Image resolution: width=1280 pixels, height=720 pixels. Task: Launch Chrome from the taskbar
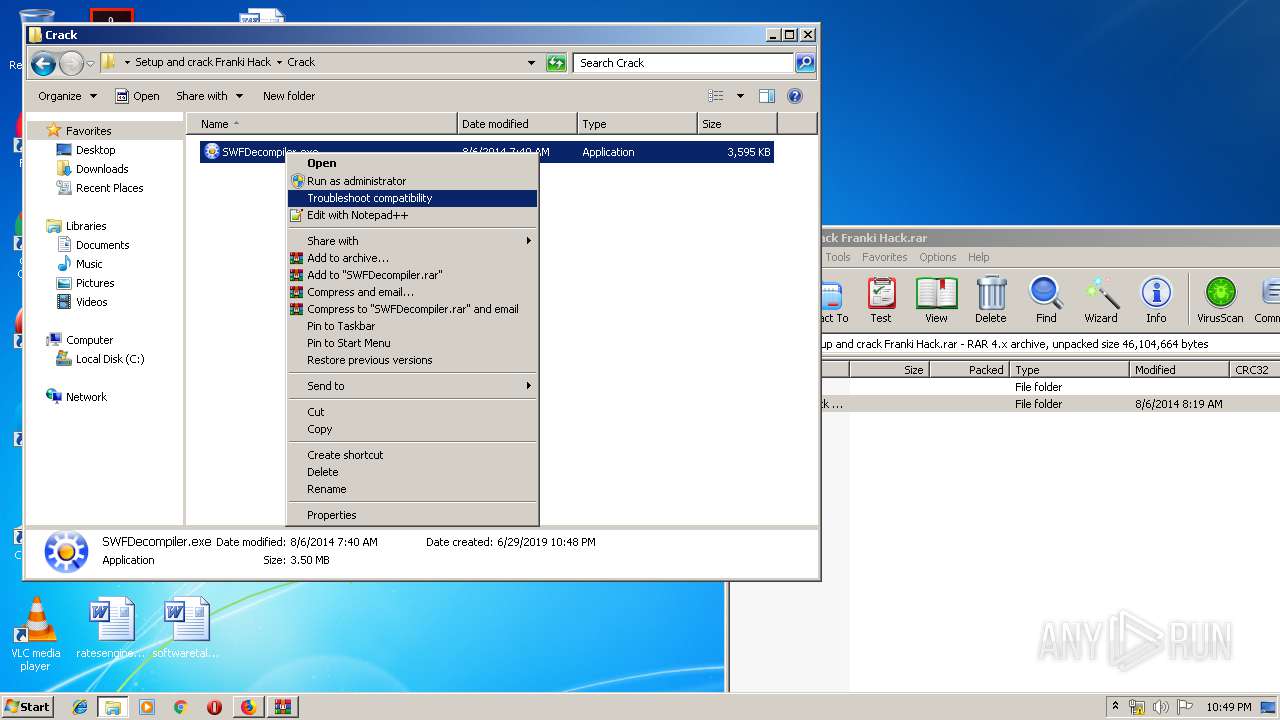(180, 707)
